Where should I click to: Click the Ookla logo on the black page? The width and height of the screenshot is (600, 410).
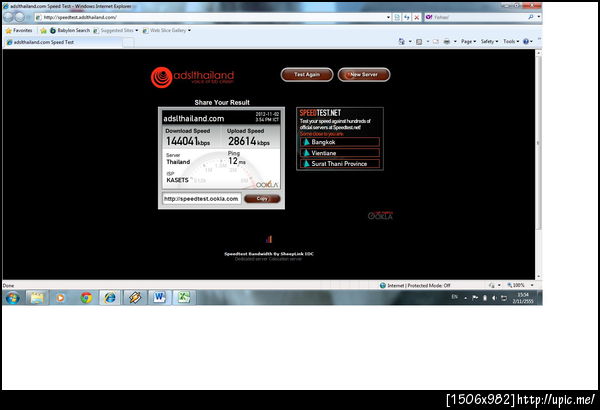tap(380, 216)
